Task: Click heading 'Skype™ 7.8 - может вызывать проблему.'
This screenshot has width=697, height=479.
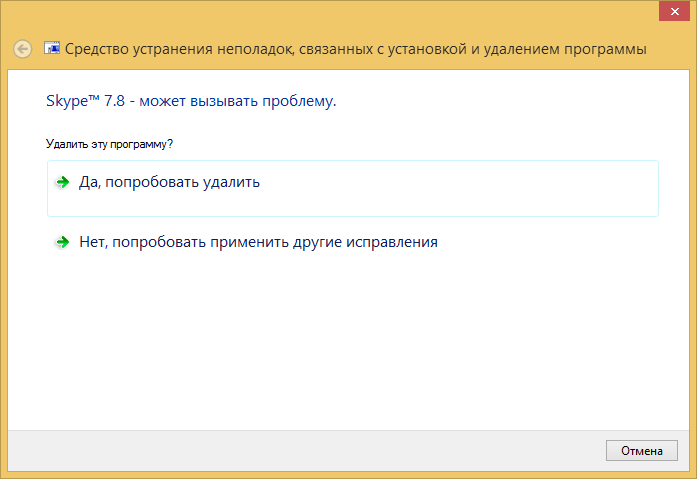Action: [x=191, y=101]
